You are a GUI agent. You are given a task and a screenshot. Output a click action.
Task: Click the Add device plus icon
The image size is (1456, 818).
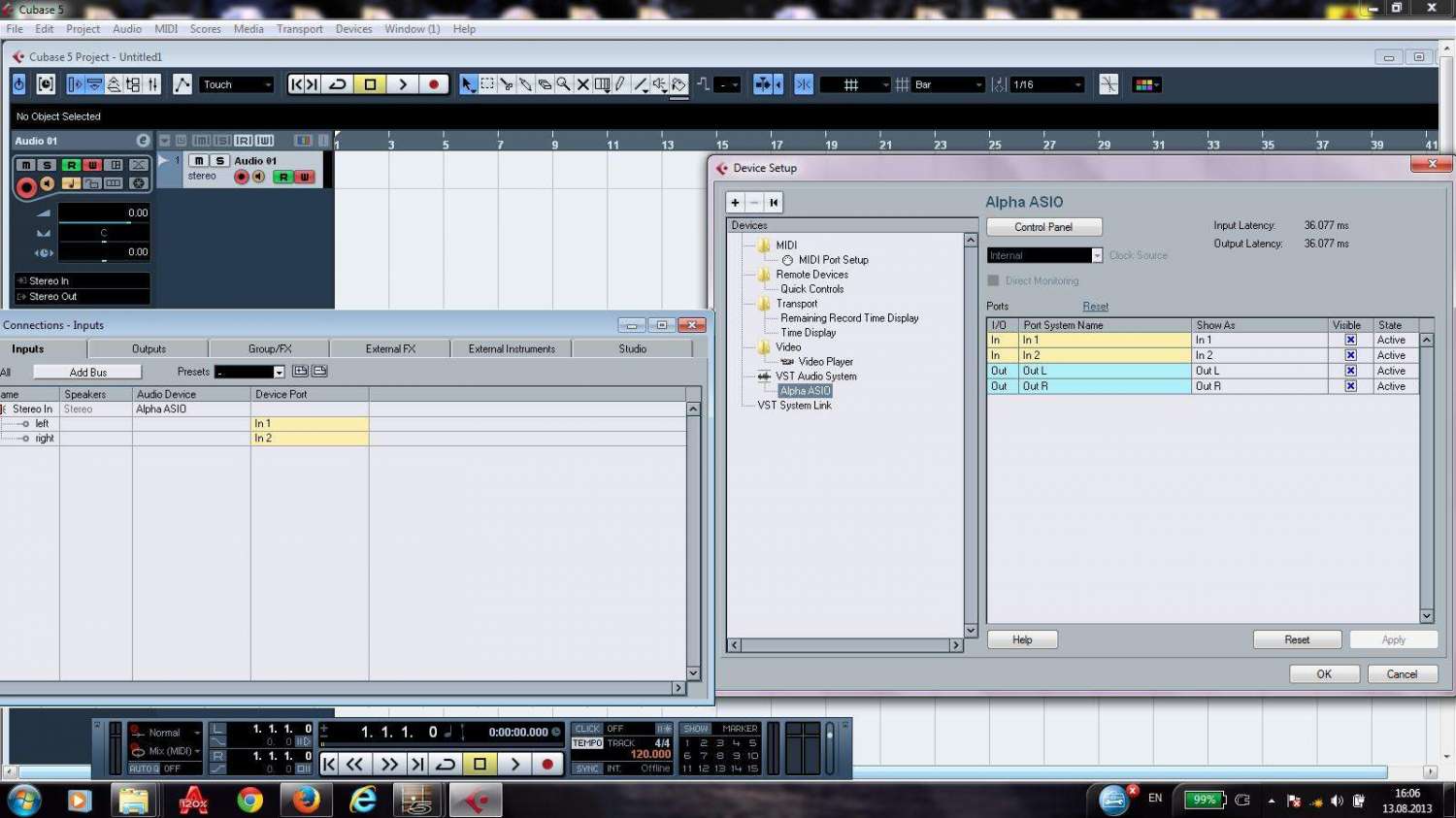click(x=736, y=203)
